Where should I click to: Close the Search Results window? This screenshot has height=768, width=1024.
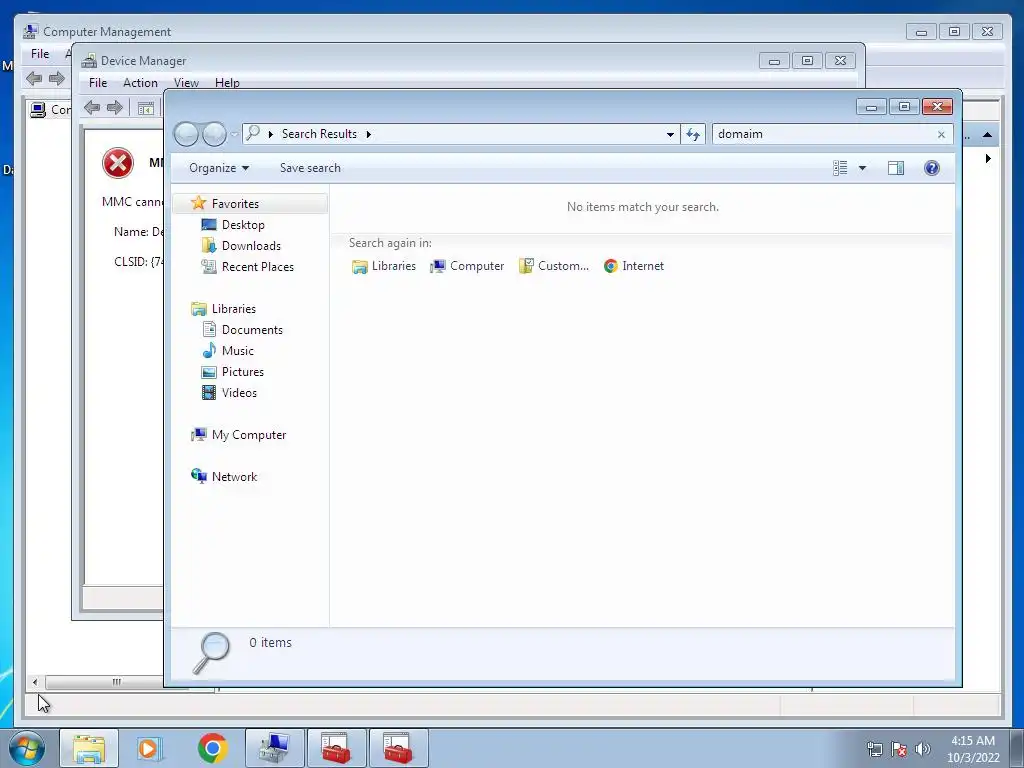pyautogui.click(x=937, y=106)
